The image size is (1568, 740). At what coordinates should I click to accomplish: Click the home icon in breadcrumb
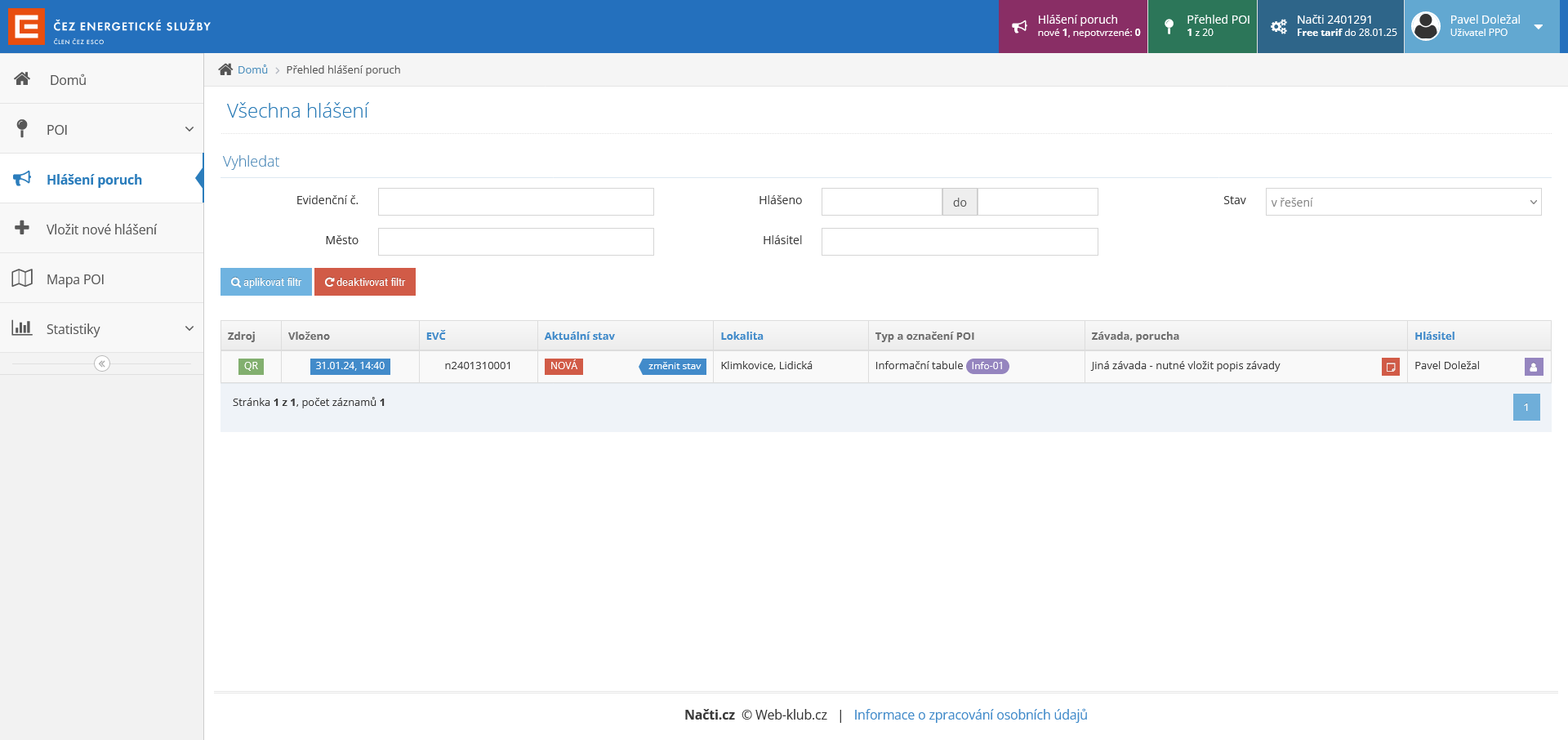(x=225, y=69)
